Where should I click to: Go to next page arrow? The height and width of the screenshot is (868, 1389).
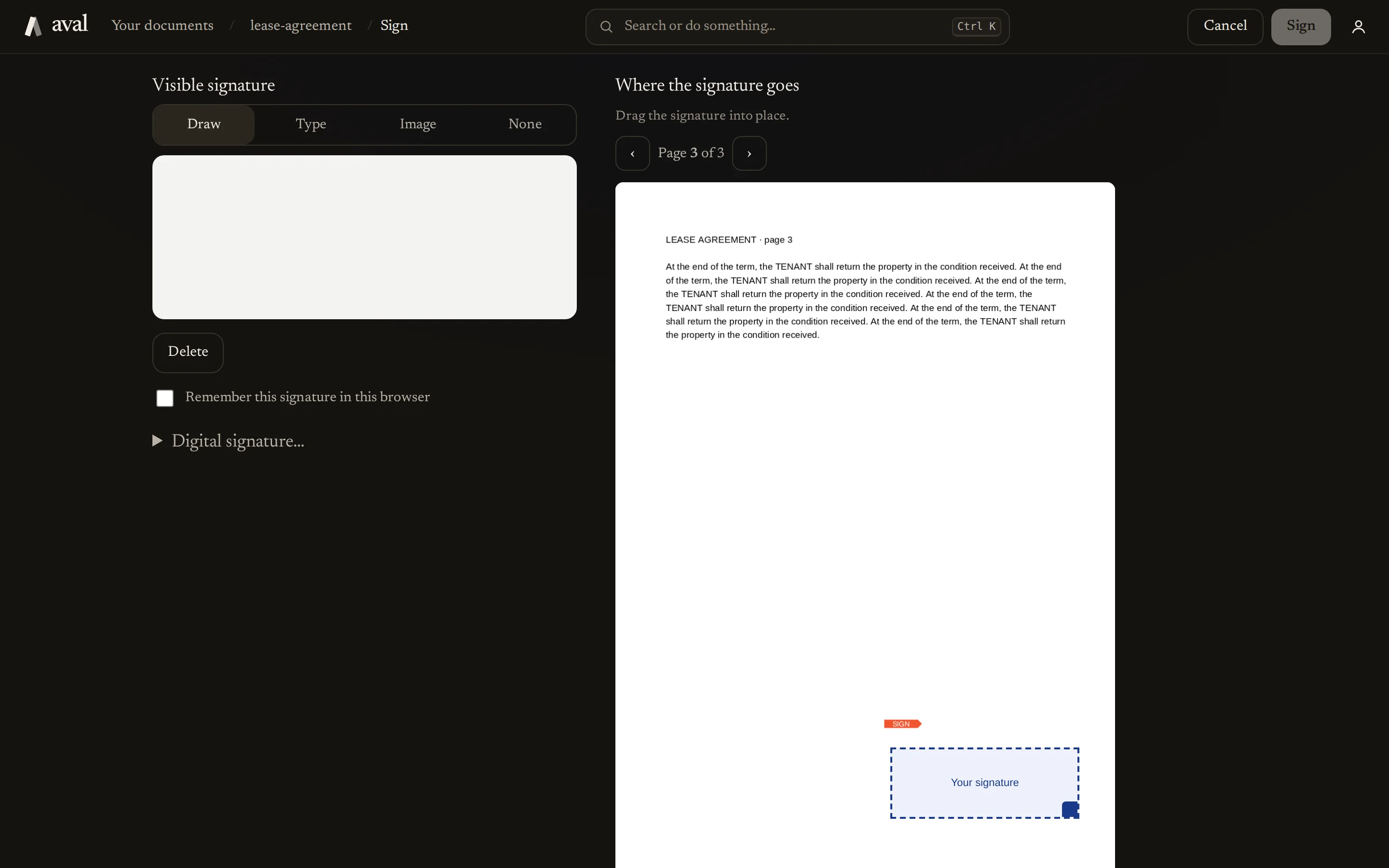pyautogui.click(x=749, y=153)
